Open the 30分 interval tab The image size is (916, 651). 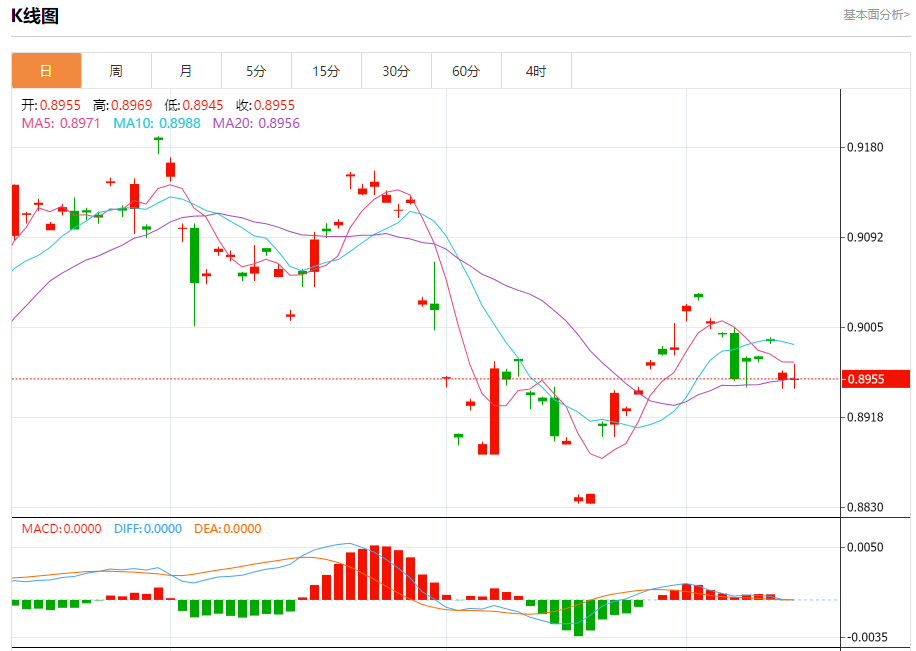tap(397, 71)
